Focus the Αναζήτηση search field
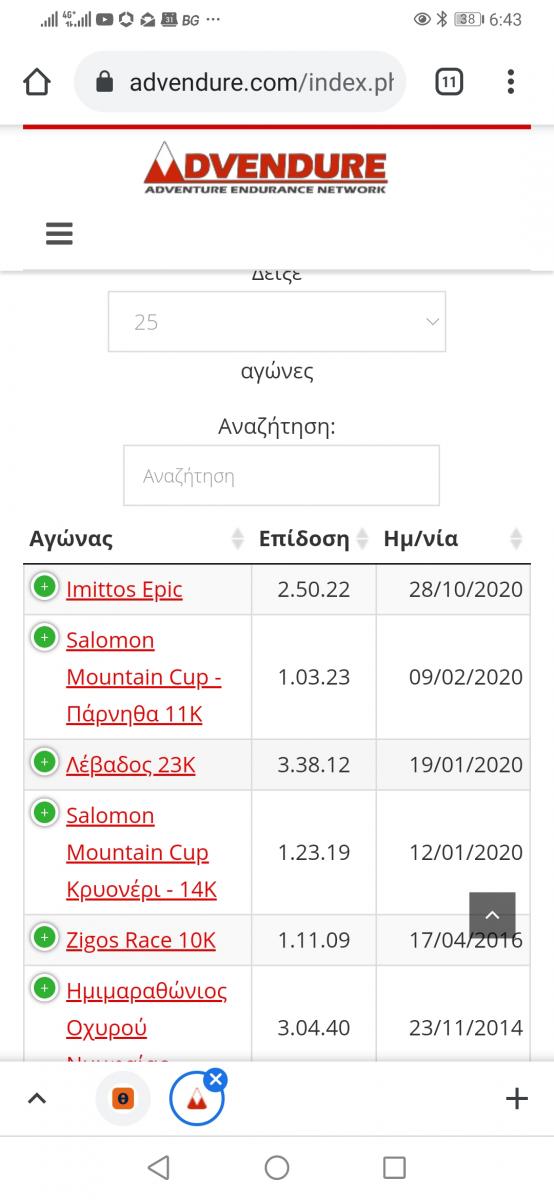This screenshot has width=554, height=1200. (281, 475)
